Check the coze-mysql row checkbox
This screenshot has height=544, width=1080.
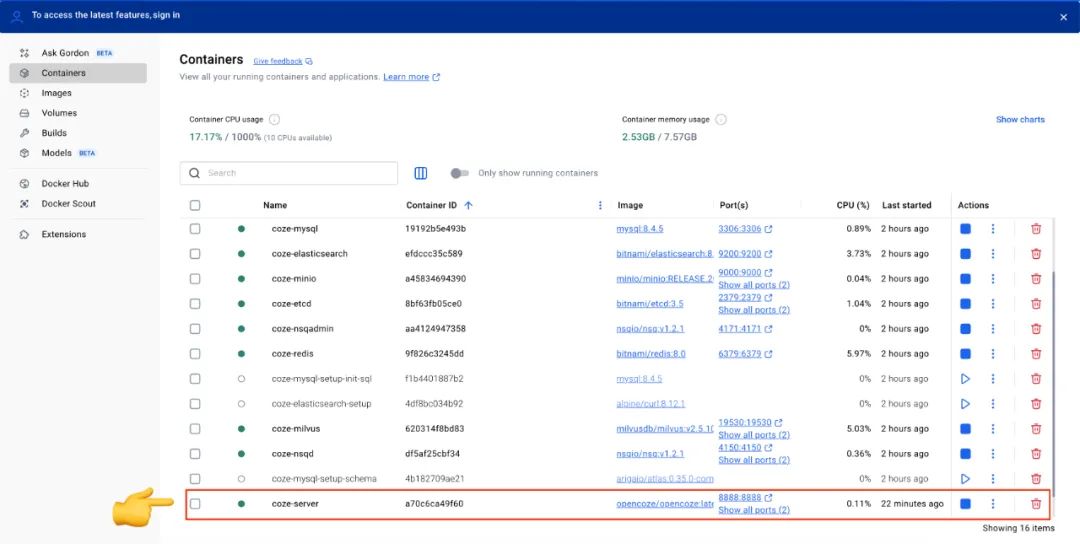click(x=195, y=229)
